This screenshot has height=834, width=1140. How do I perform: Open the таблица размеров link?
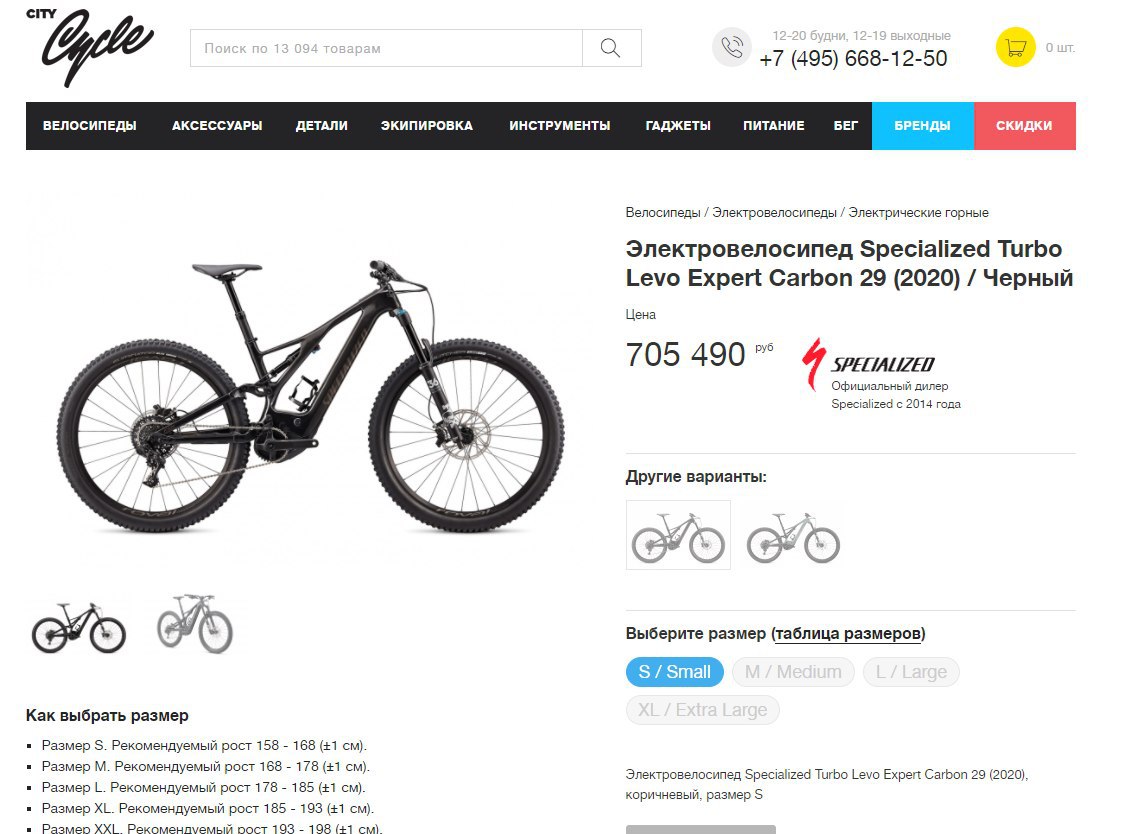point(848,633)
